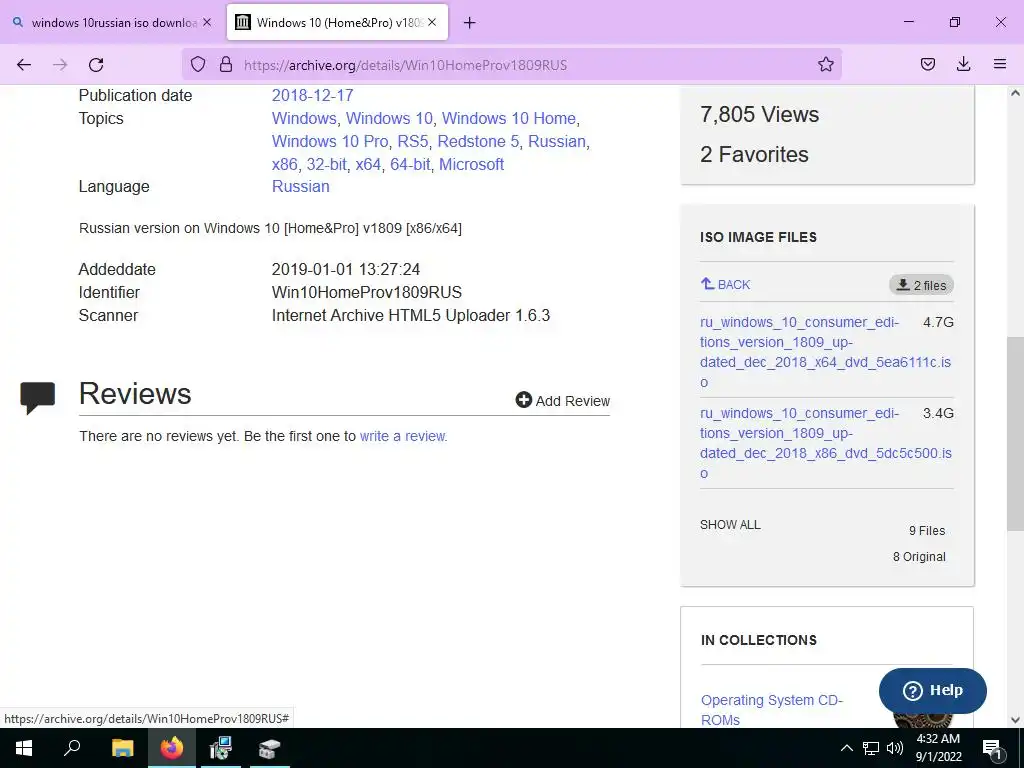Open the Firefox downloads panel
Image resolution: width=1024 pixels, height=768 pixels.
pyautogui.click(x=963, y=64)
